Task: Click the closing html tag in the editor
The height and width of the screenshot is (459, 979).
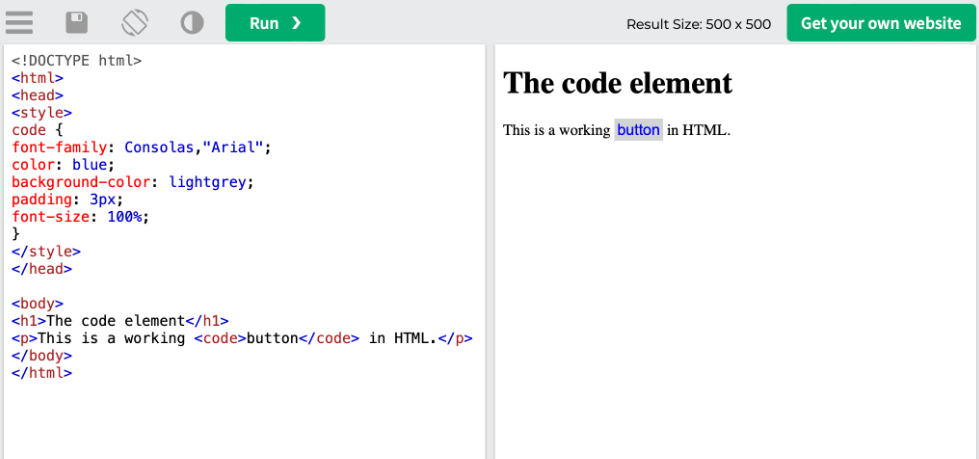Action: 41,373
